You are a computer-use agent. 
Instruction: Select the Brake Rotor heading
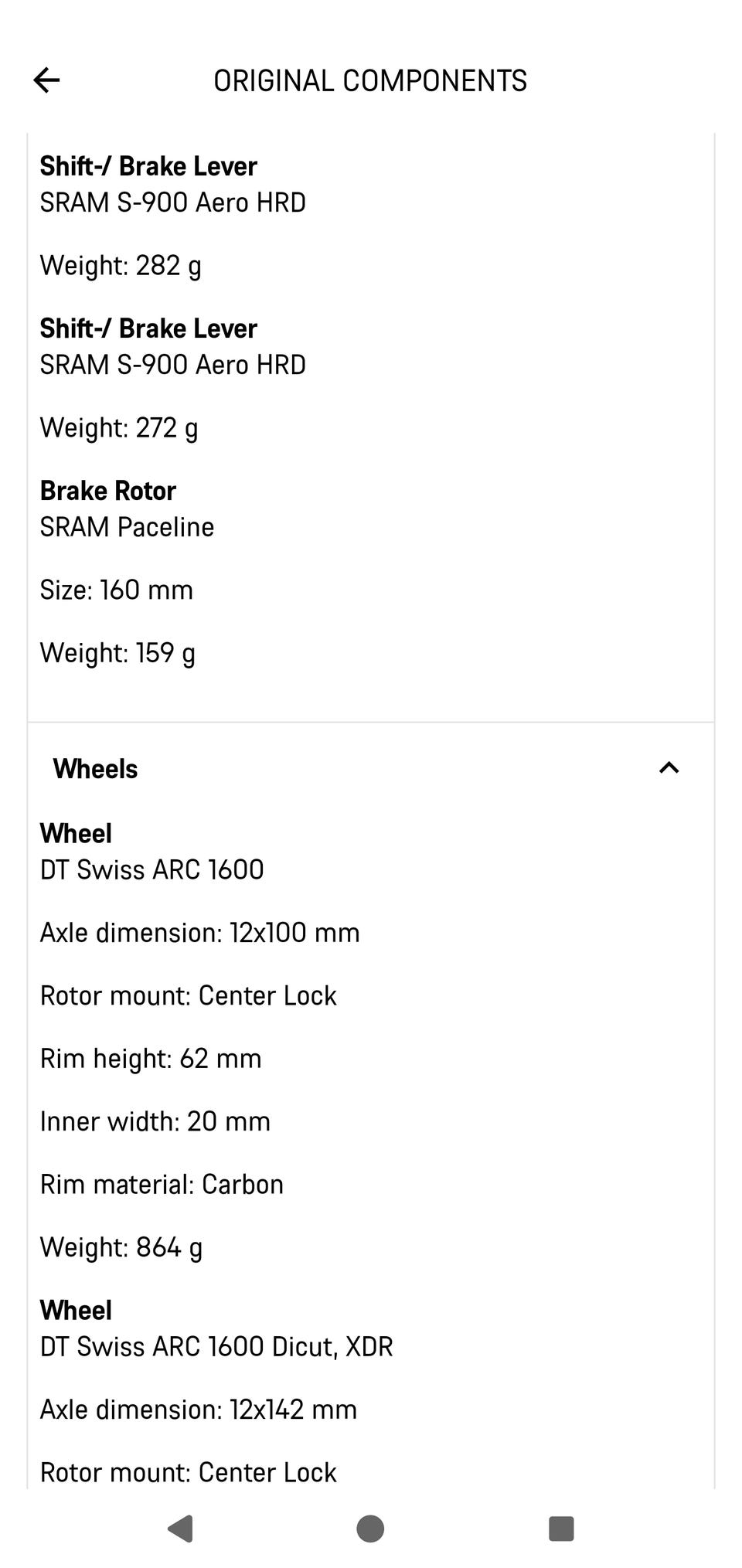pos(108,491)
